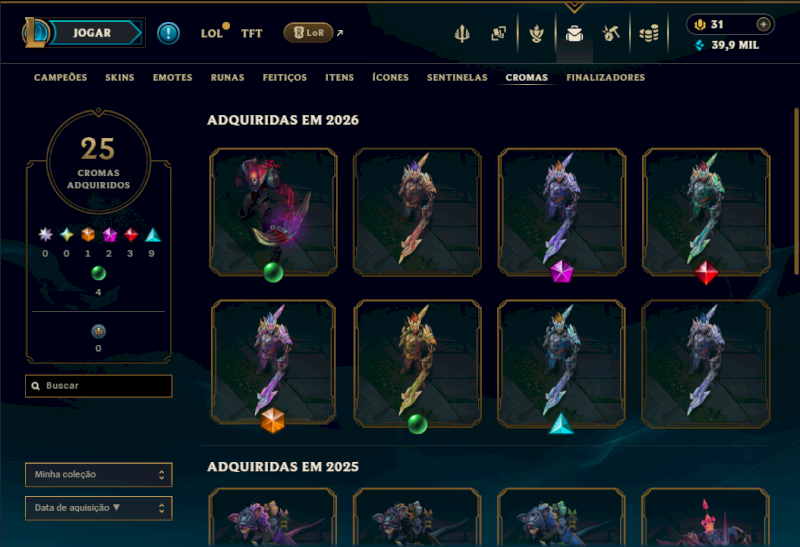The image size is (800, 547).
Task: Click the plus icon to buy RP
Action: [763, 24]
